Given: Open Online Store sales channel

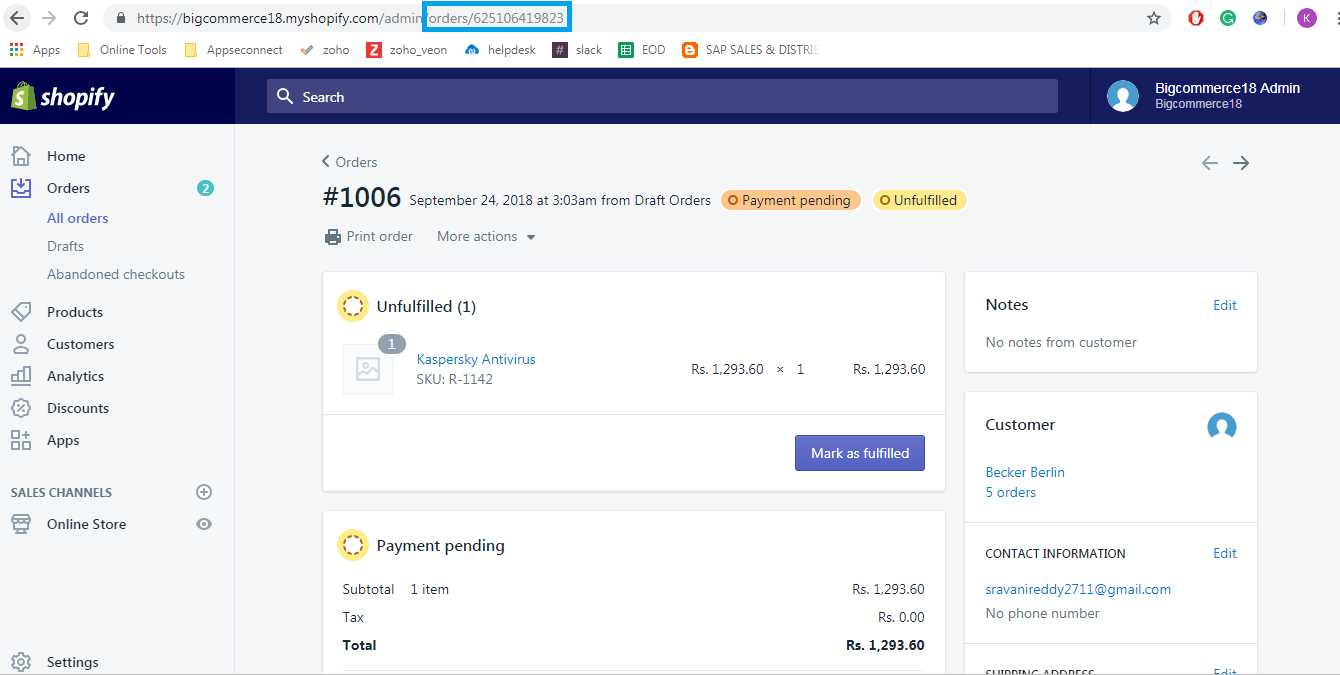Looking at the screenshot, I should [86, 524].
